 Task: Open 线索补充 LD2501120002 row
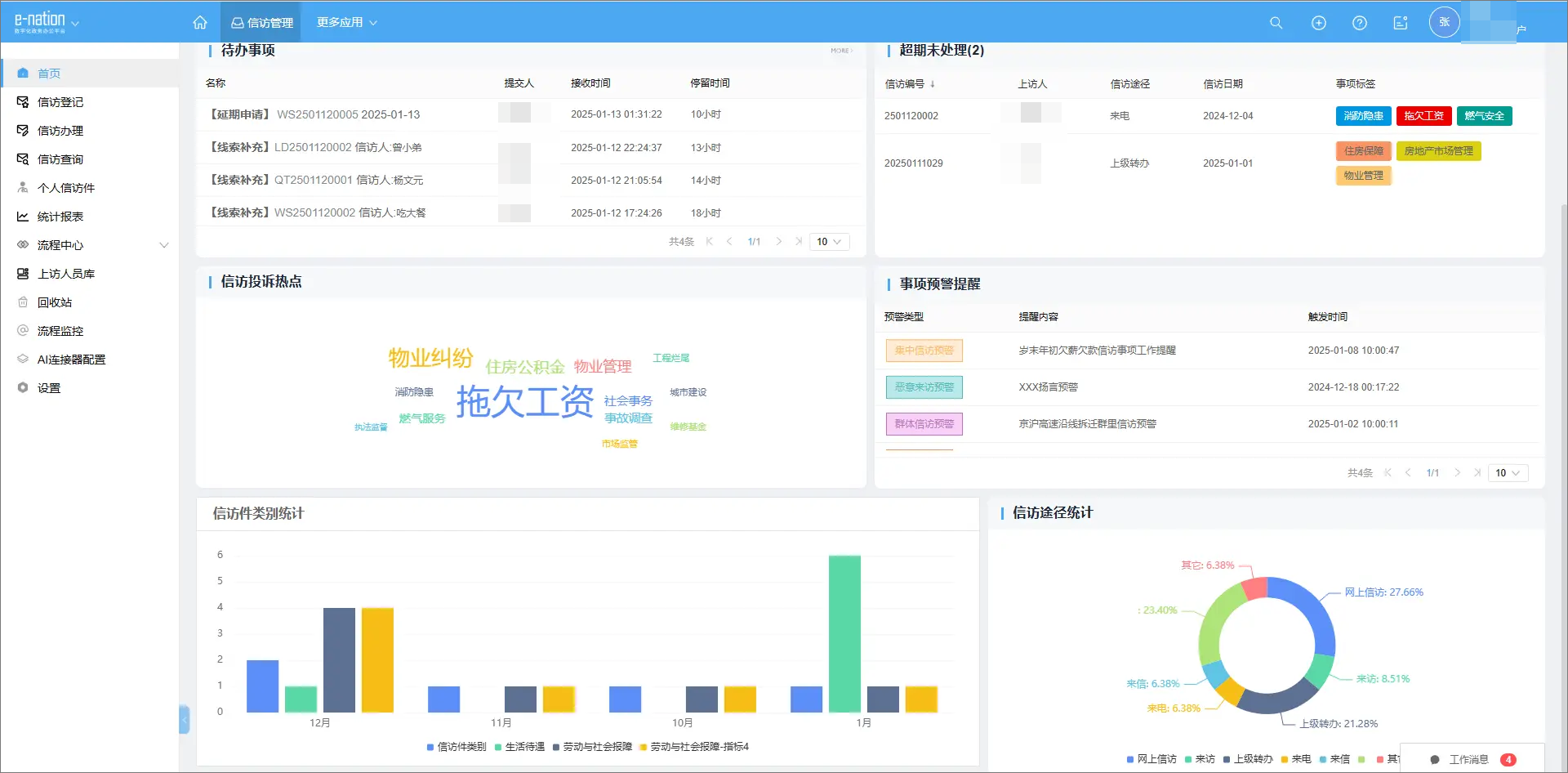tap(531, 148)
